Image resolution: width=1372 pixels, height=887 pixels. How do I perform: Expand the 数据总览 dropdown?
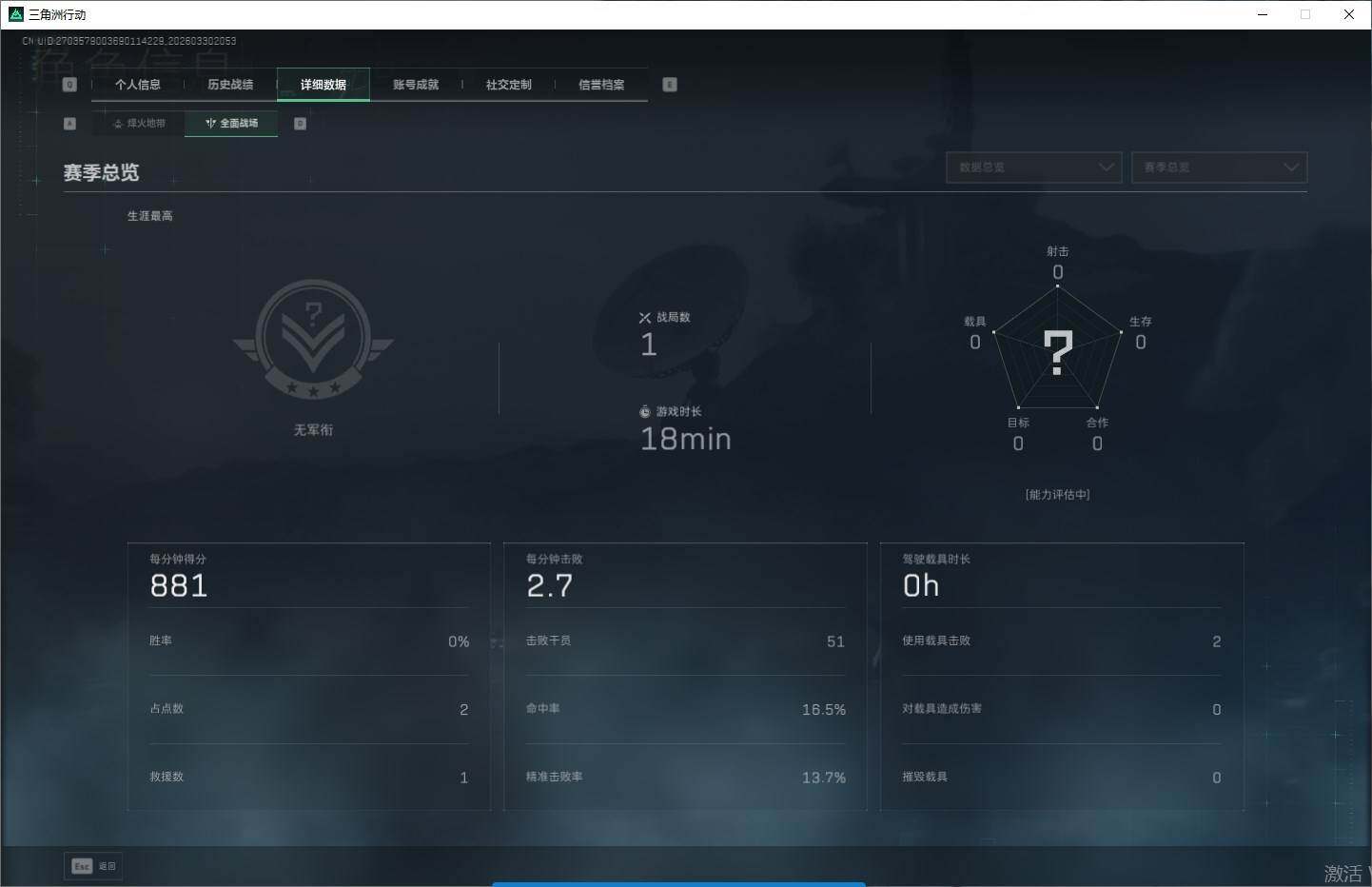1034,168
